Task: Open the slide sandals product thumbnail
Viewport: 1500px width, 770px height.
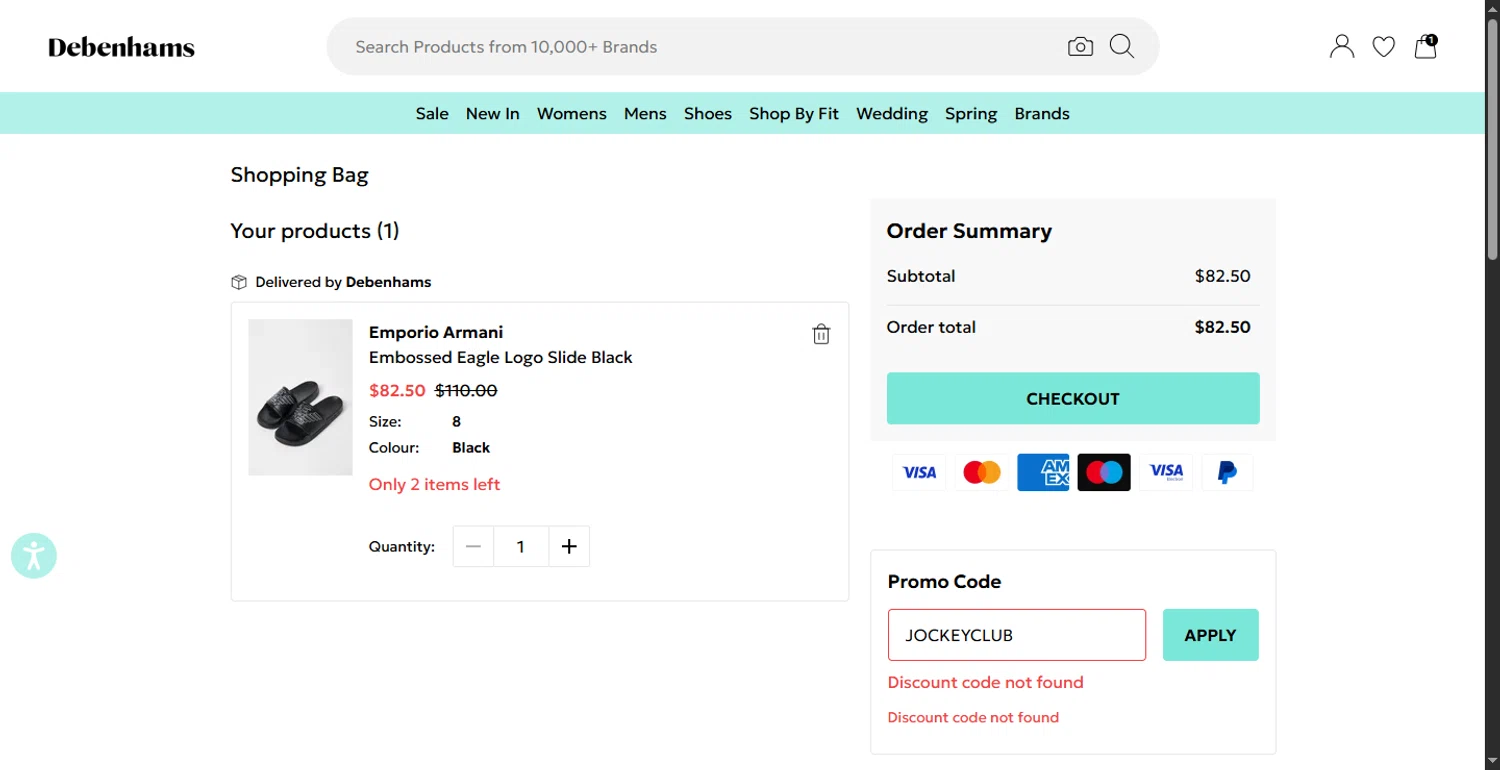Action: tap(300, 397)
